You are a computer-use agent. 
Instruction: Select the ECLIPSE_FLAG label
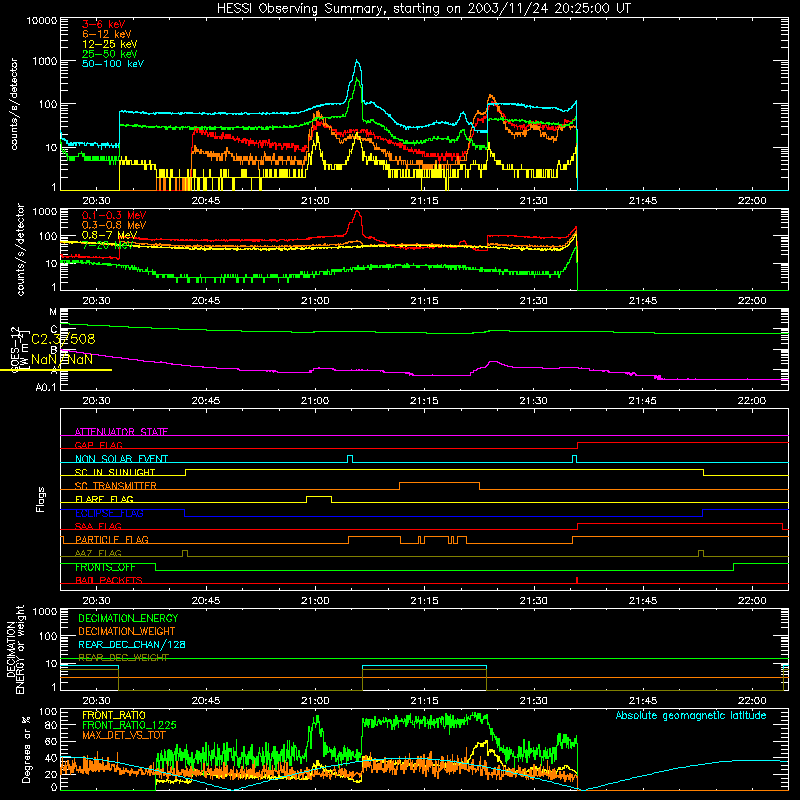coord(109,513)
